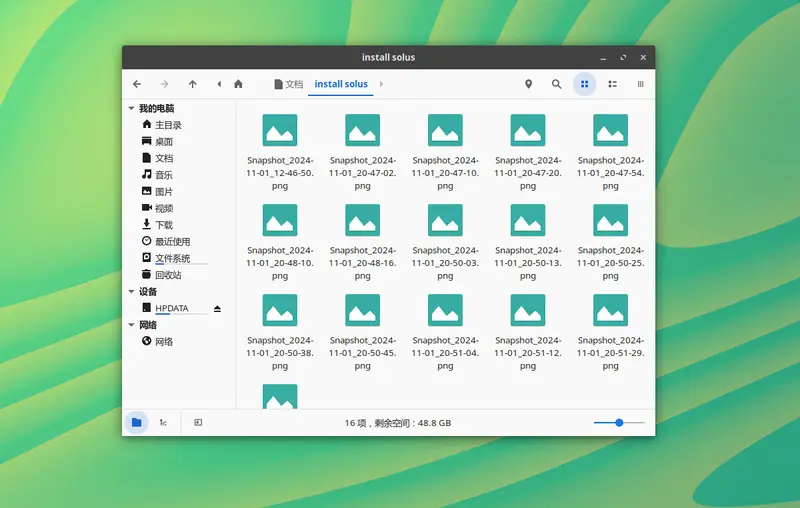Adjust the icon zoom slider
This screenshot has width=800, height=508.
[x=619, y=422]
